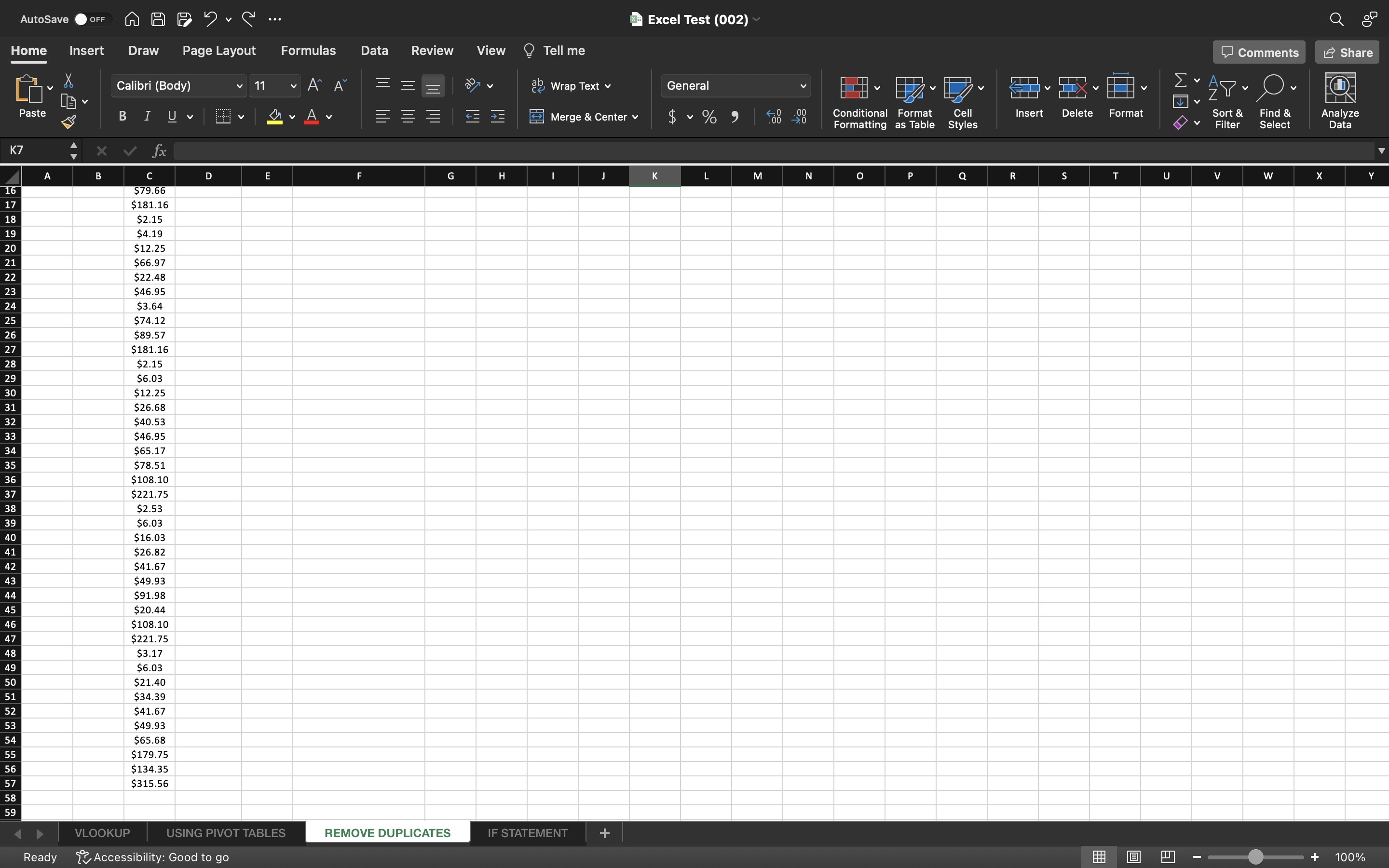The height and width of the screenshot is (868, 1389).
Task: Open Merge & Center dropdown arrow
Action: (635, 117)
